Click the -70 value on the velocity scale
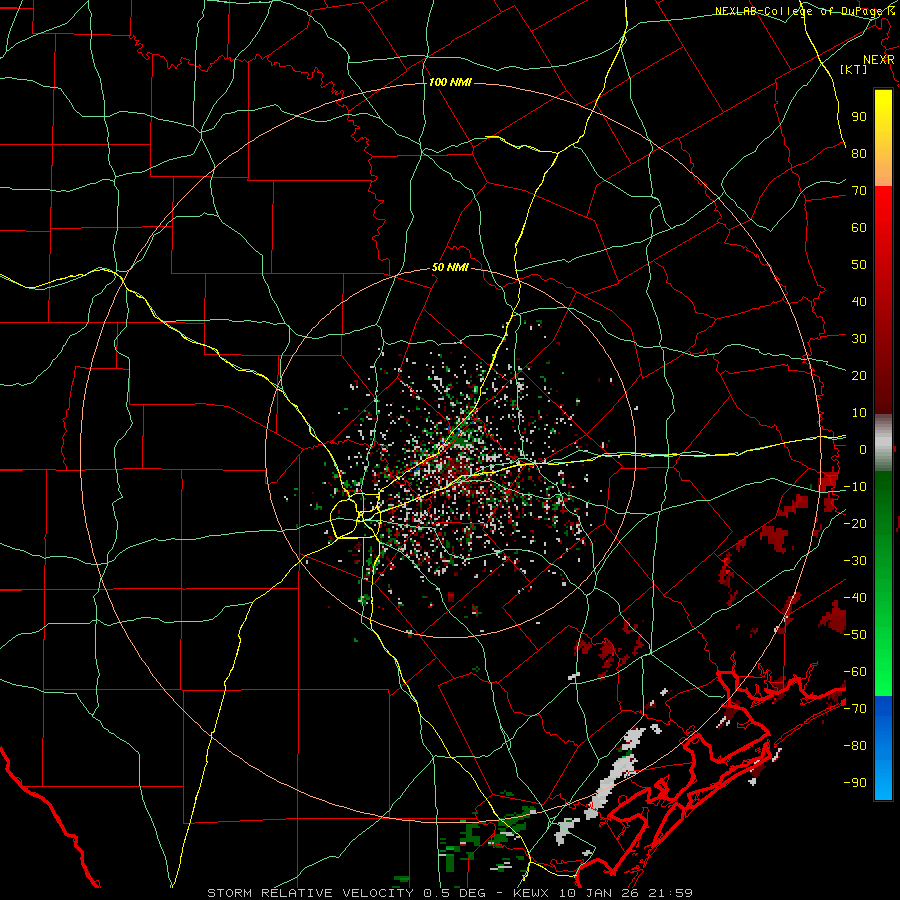Viewport: 900px width, 900px height. pos(855,708)
